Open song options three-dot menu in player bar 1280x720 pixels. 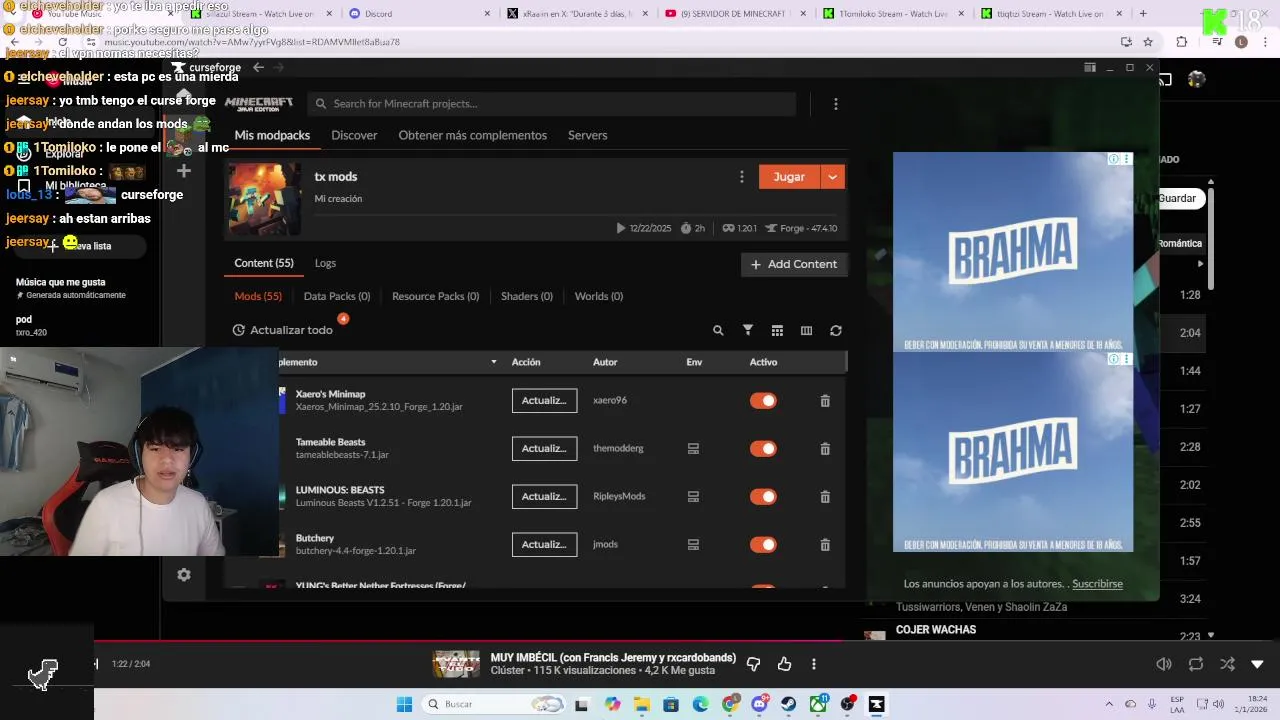coord(814,664)
